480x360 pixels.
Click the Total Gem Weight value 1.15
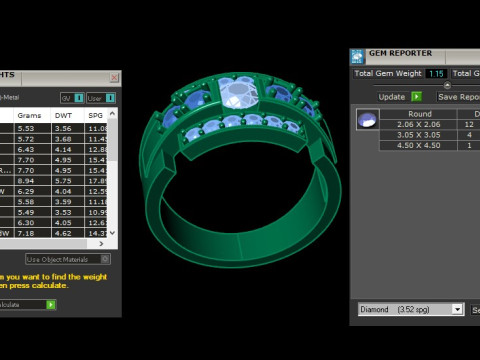(x=436, y=74)
